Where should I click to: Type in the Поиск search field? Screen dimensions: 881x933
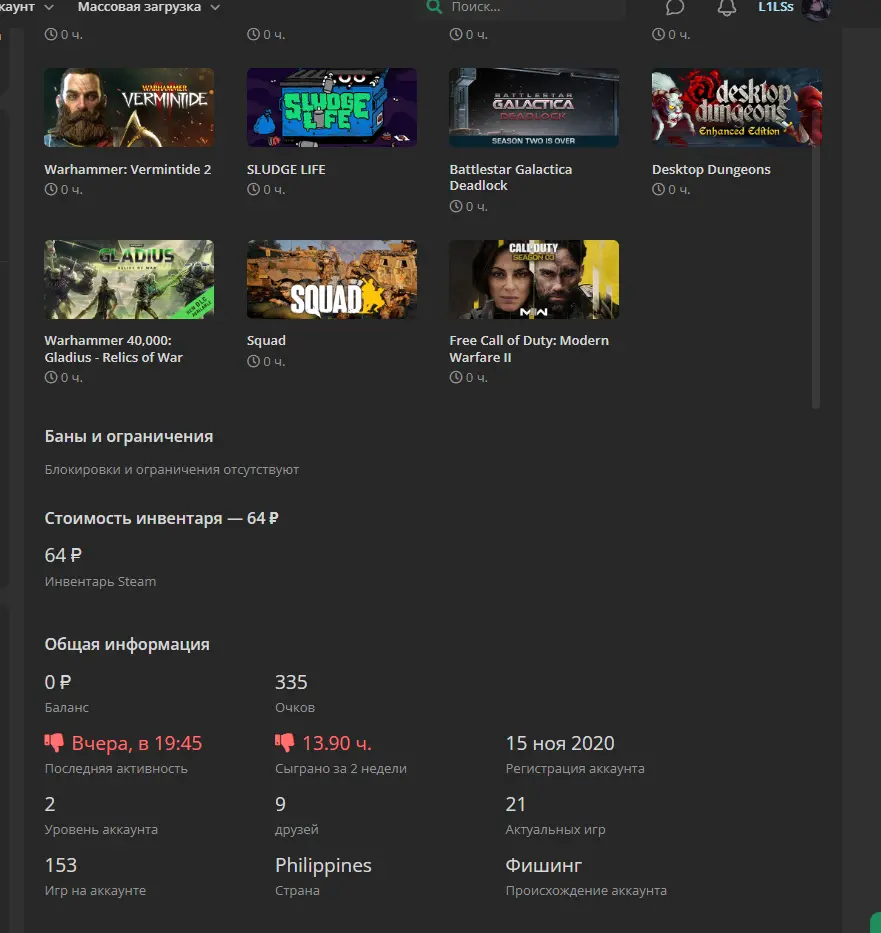tap(530, 8)
